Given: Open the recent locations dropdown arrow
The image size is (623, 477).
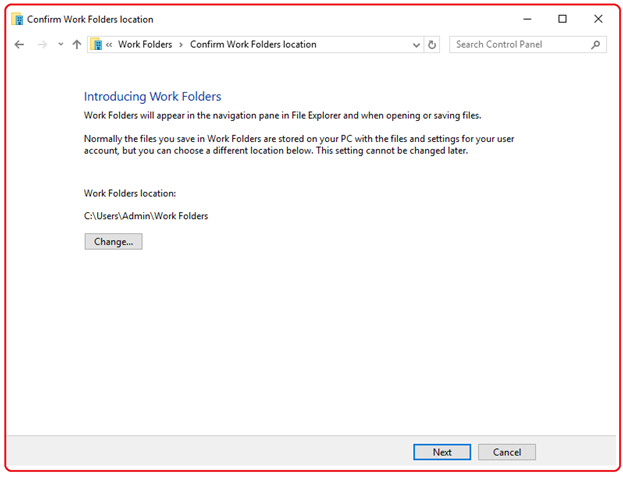Looking at the screenshot, I should coord(60,44).
